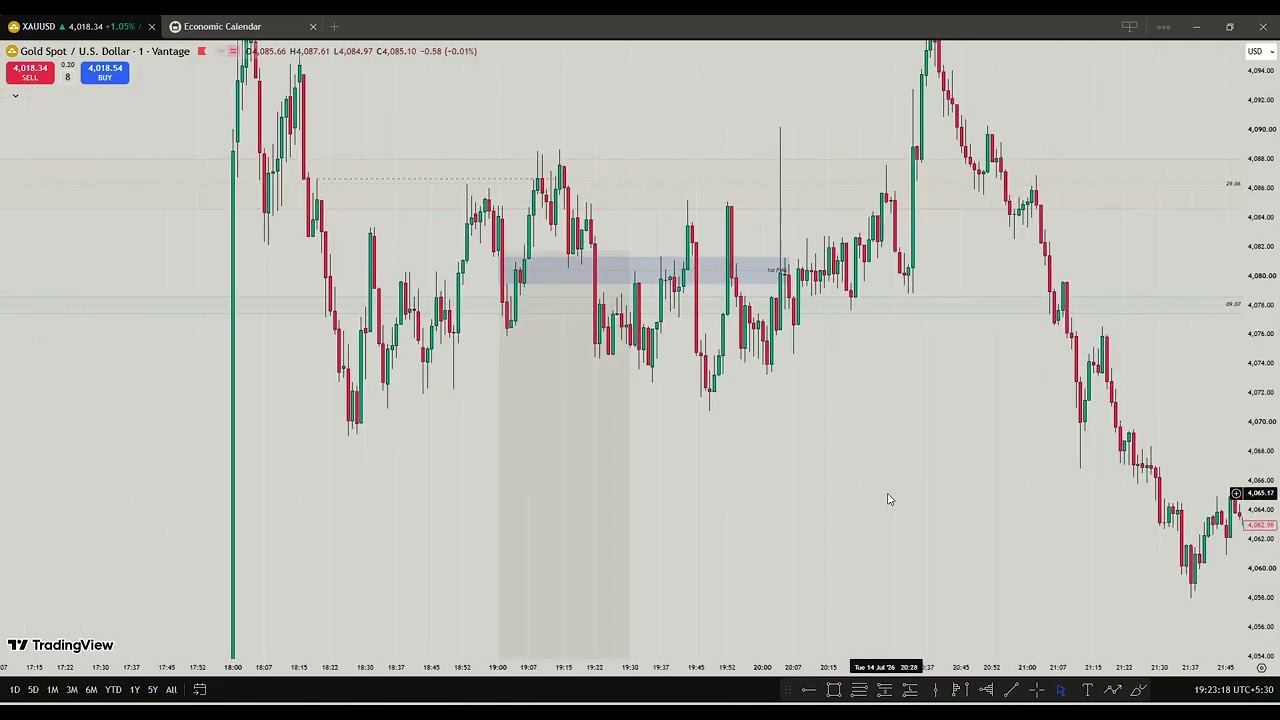The image size is (1280, 720).
Task: Grab the drawing toolbar drag handle
Action: 788,690
